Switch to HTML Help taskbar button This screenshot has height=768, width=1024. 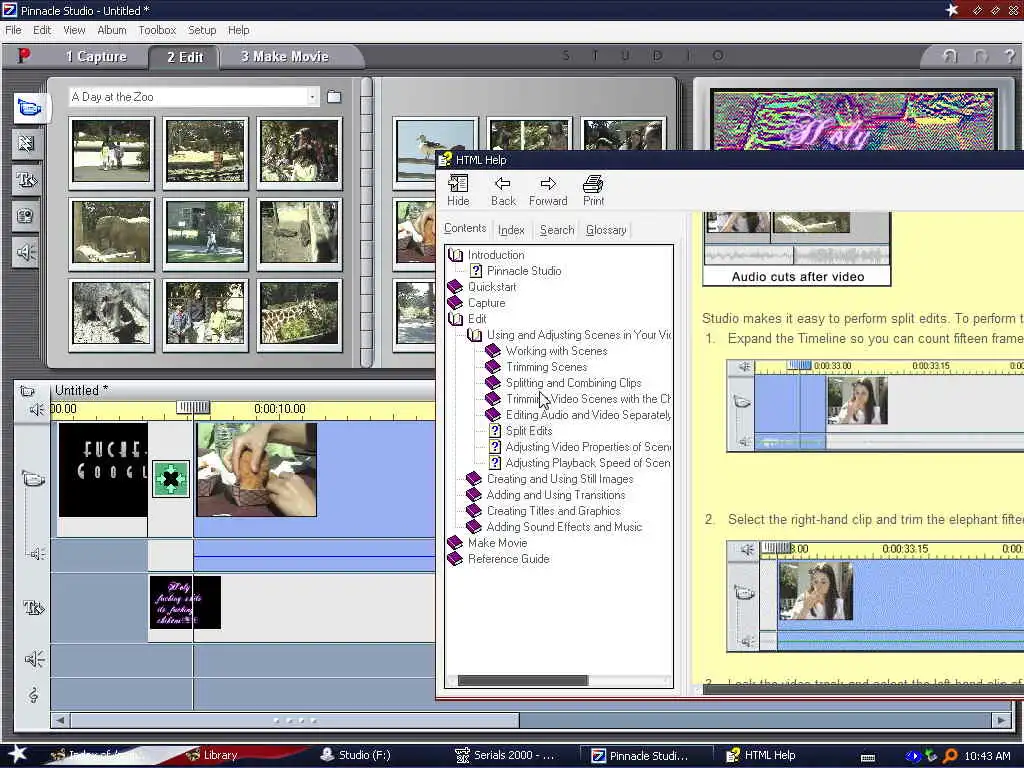(761, 756)
